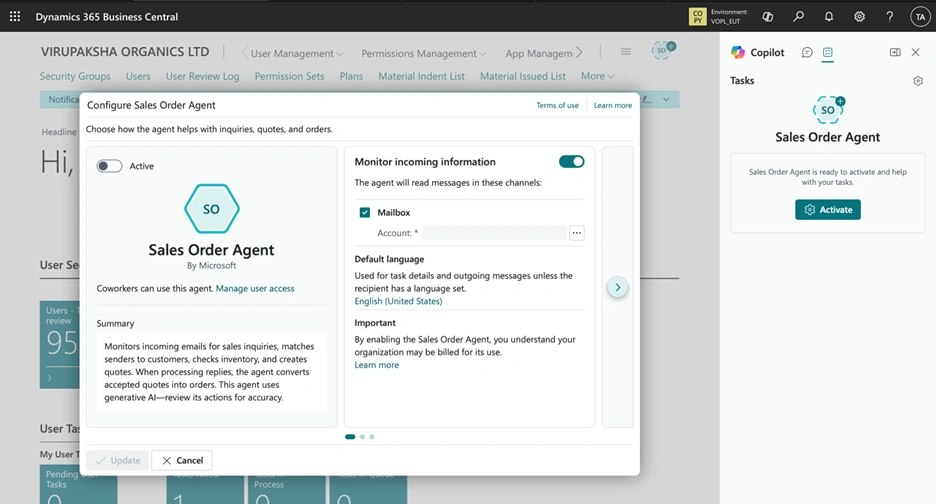Click the mailbox Account input field

tap(494, 233)
